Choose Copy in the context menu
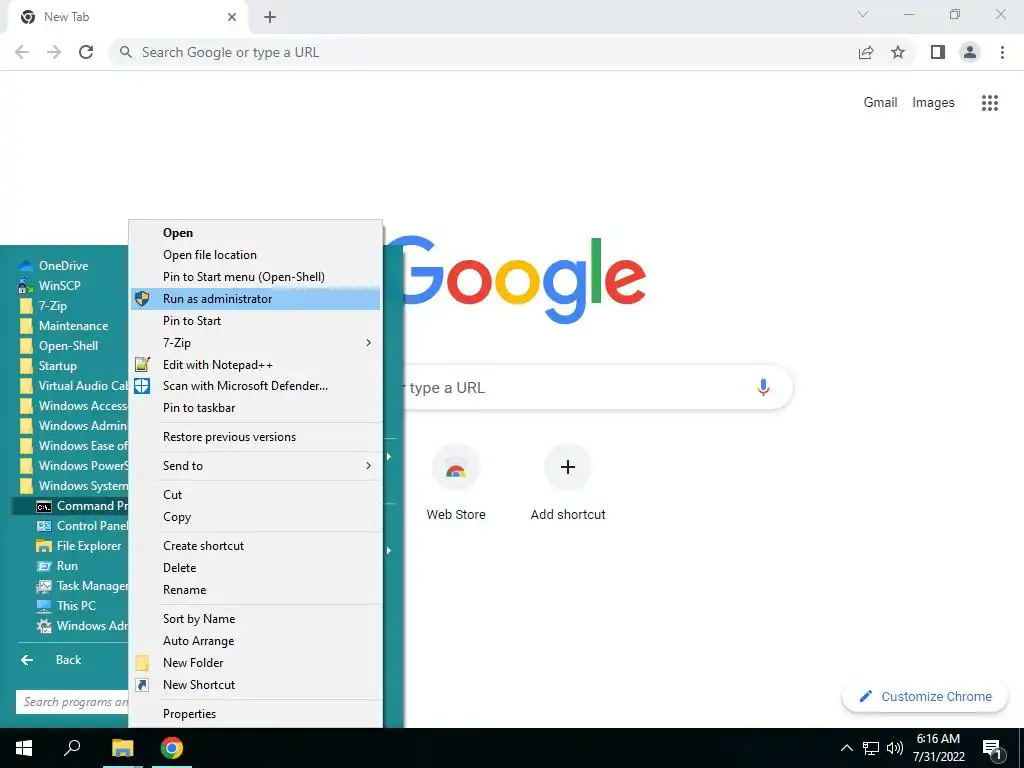Screen dimensions: 1024x768 tap(255, 517)
